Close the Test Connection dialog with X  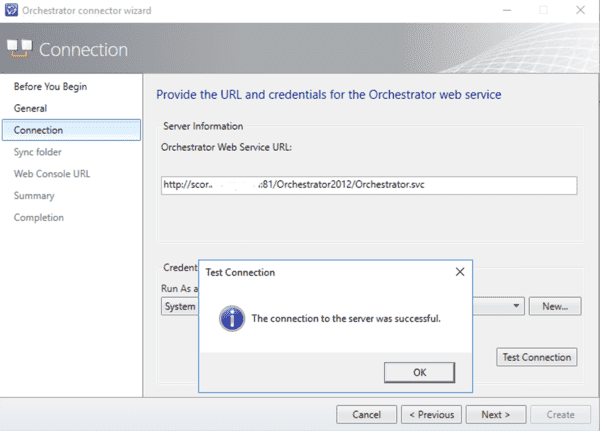click(460, 272)
